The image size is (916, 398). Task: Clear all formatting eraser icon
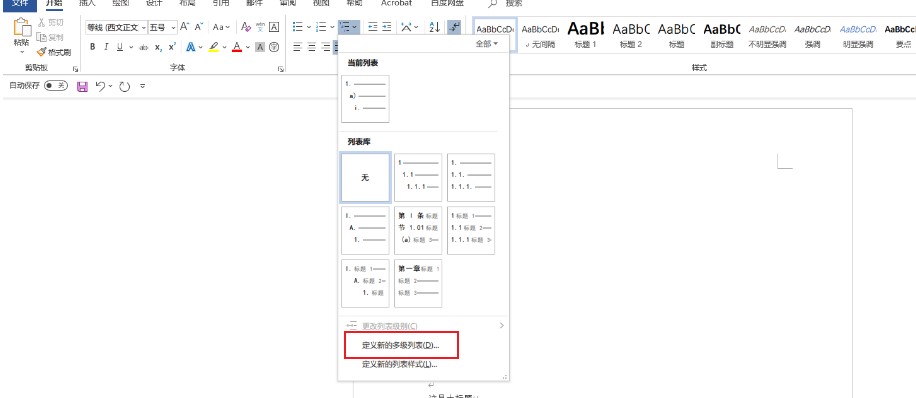coord(246,27)
